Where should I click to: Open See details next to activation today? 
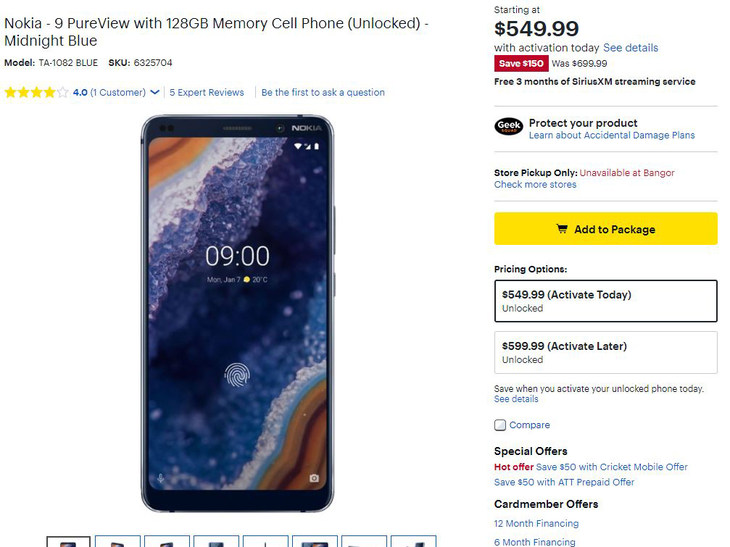click(x=630, y=47)
